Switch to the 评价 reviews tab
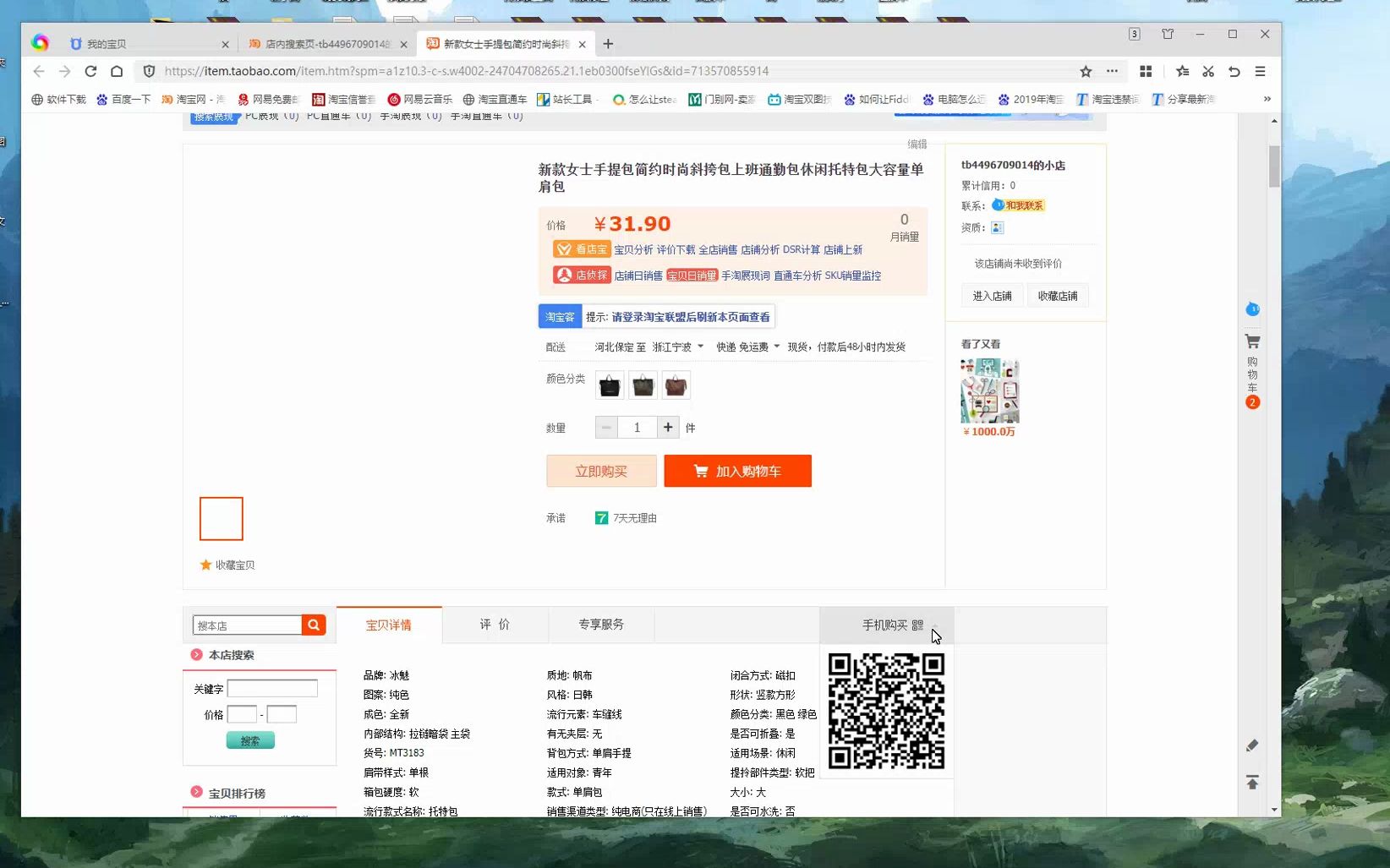 [495, 625]
